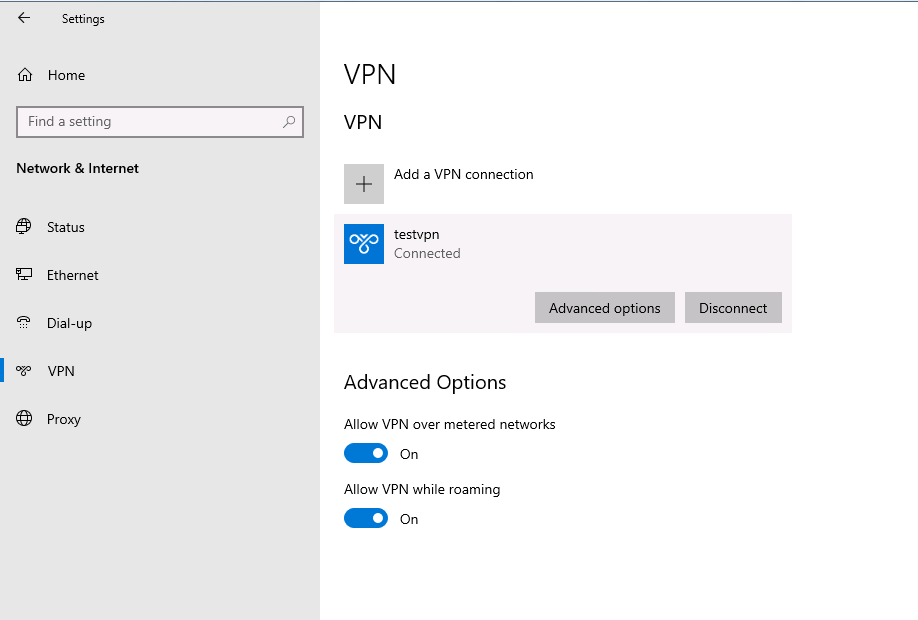Image resolution: width=918 pixels, height=620 pixels.
Task: Open the Status page
Action: 66,227
